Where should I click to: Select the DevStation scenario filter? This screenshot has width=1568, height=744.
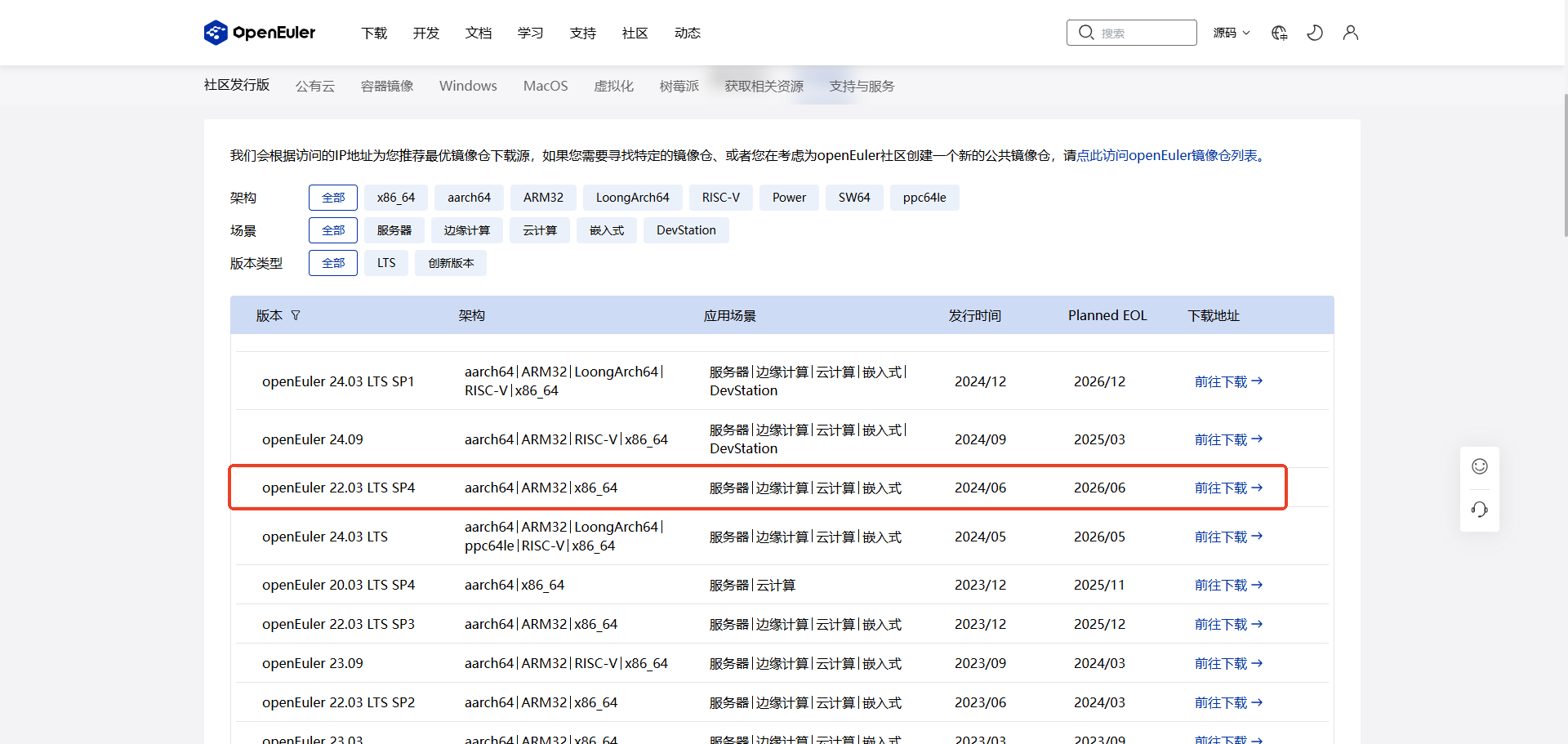pyautogui.click(x=686, y=229)
